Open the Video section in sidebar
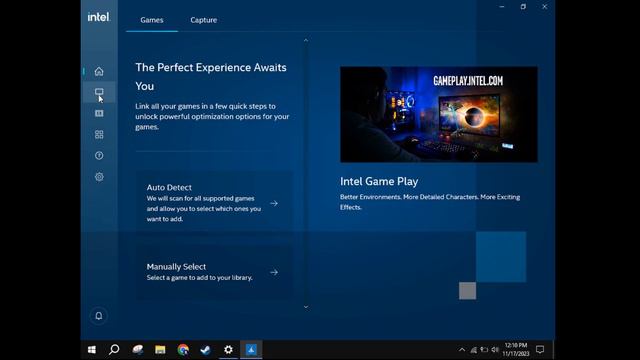640x360 pixels. [99, 113]
